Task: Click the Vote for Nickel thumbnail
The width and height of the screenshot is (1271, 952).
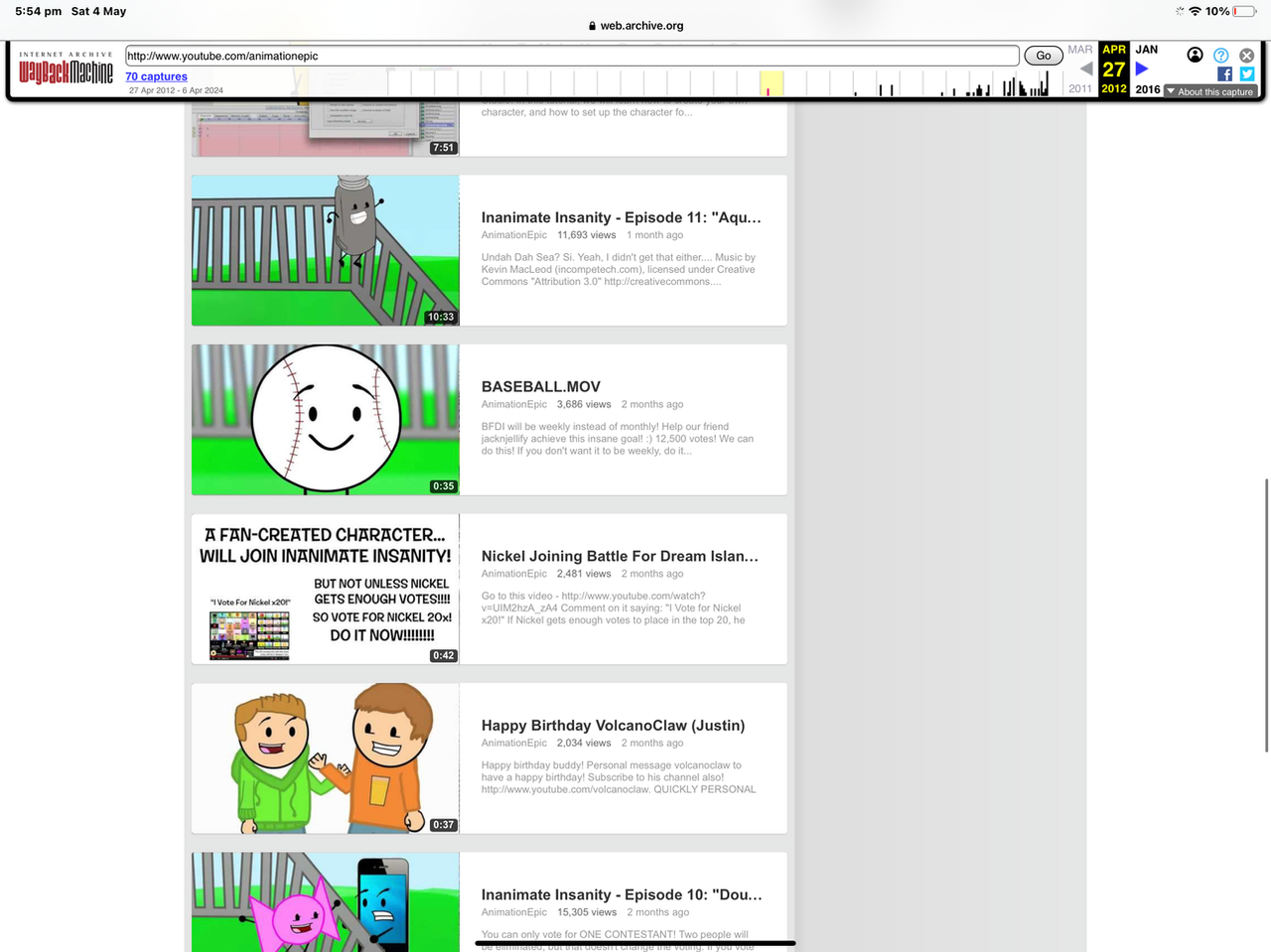Action: click(x=326, y=589)
